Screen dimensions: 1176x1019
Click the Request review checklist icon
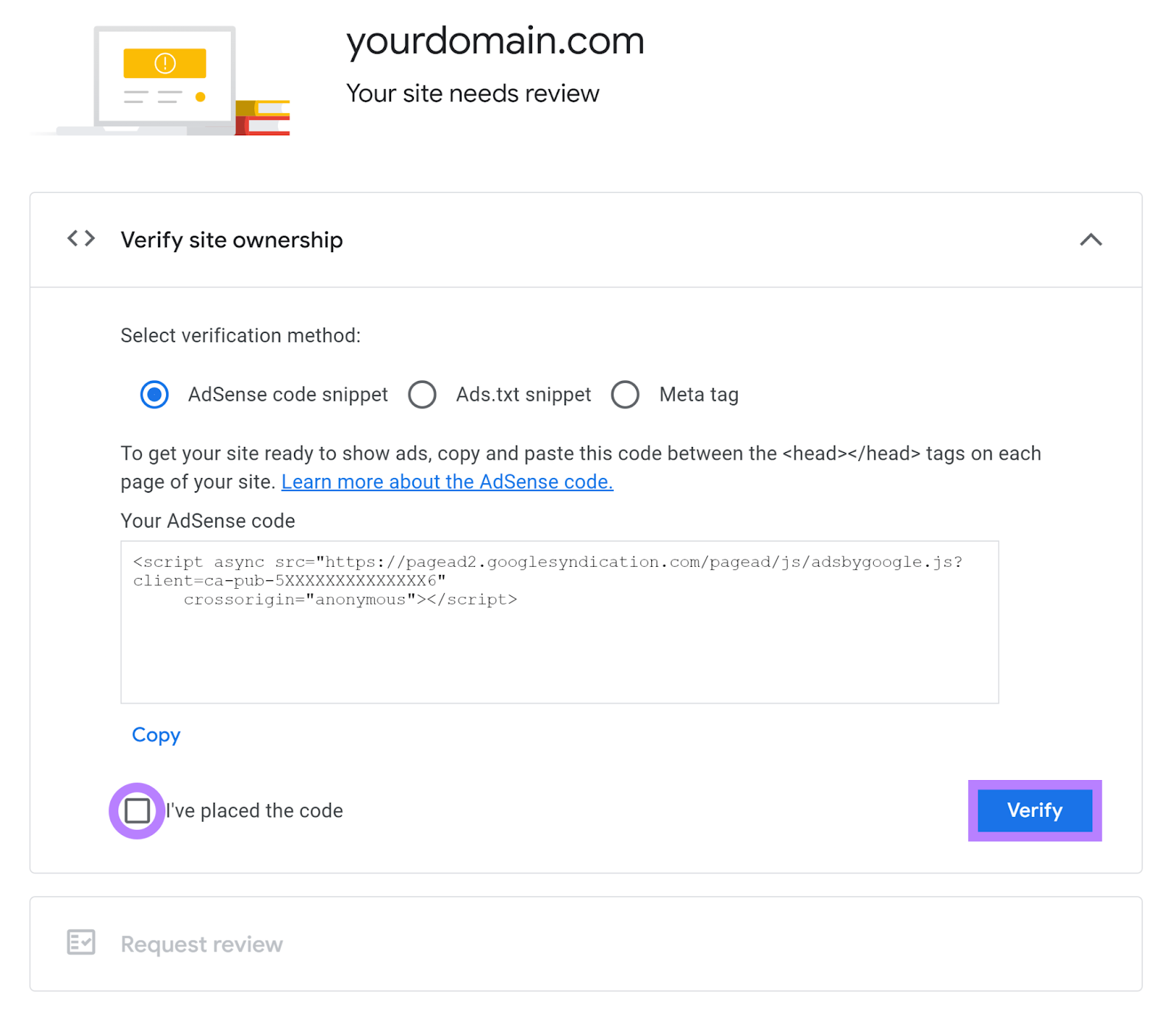(x=82, y=943)
